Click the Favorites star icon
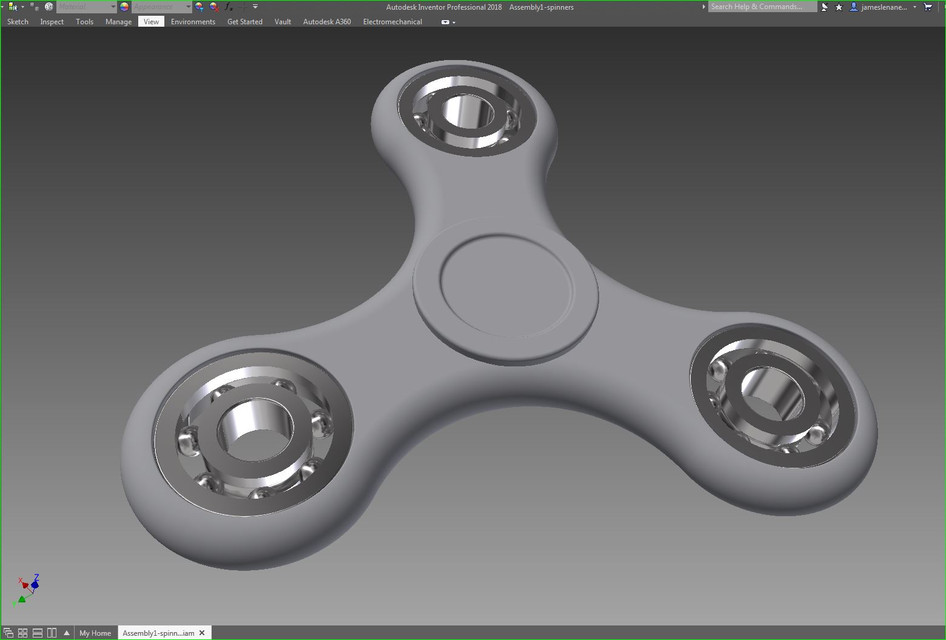Image resolution: width=946 pixels, height=640 pixels. coord(838,7)
